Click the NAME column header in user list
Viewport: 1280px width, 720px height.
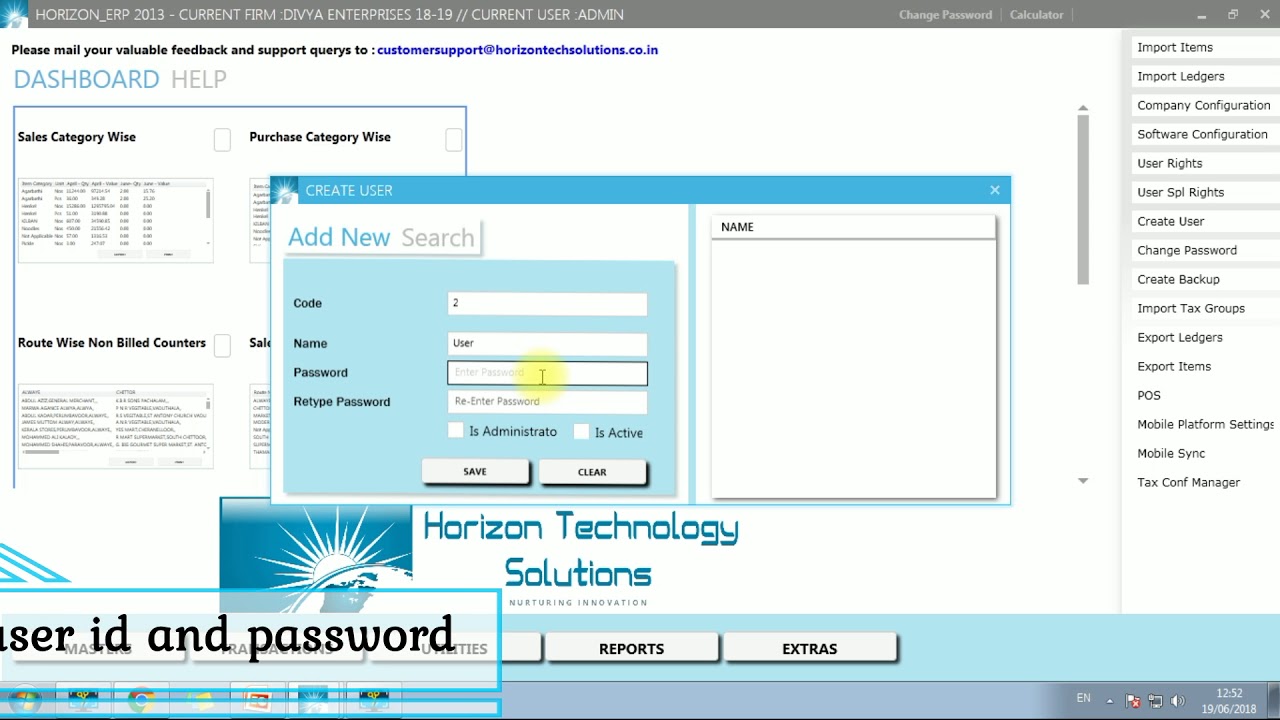(853, 227)
